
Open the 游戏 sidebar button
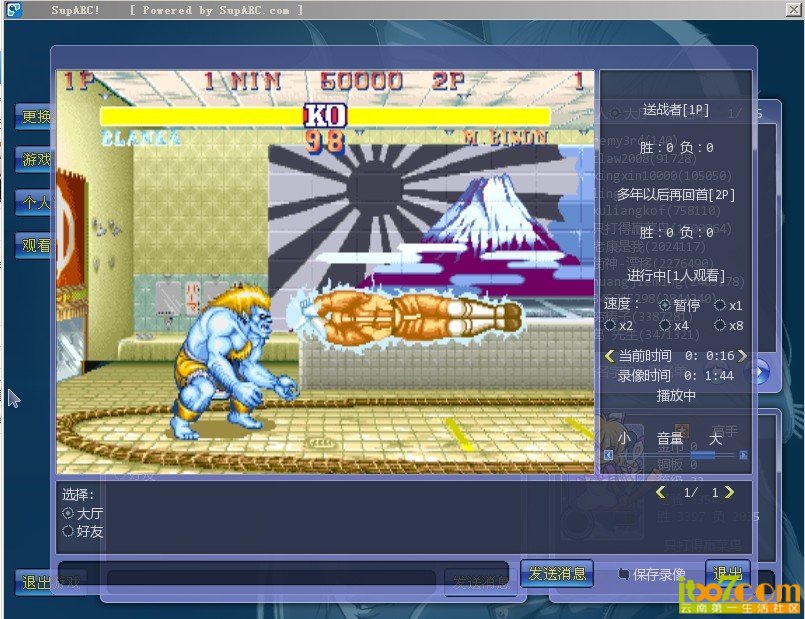[34, 160]
